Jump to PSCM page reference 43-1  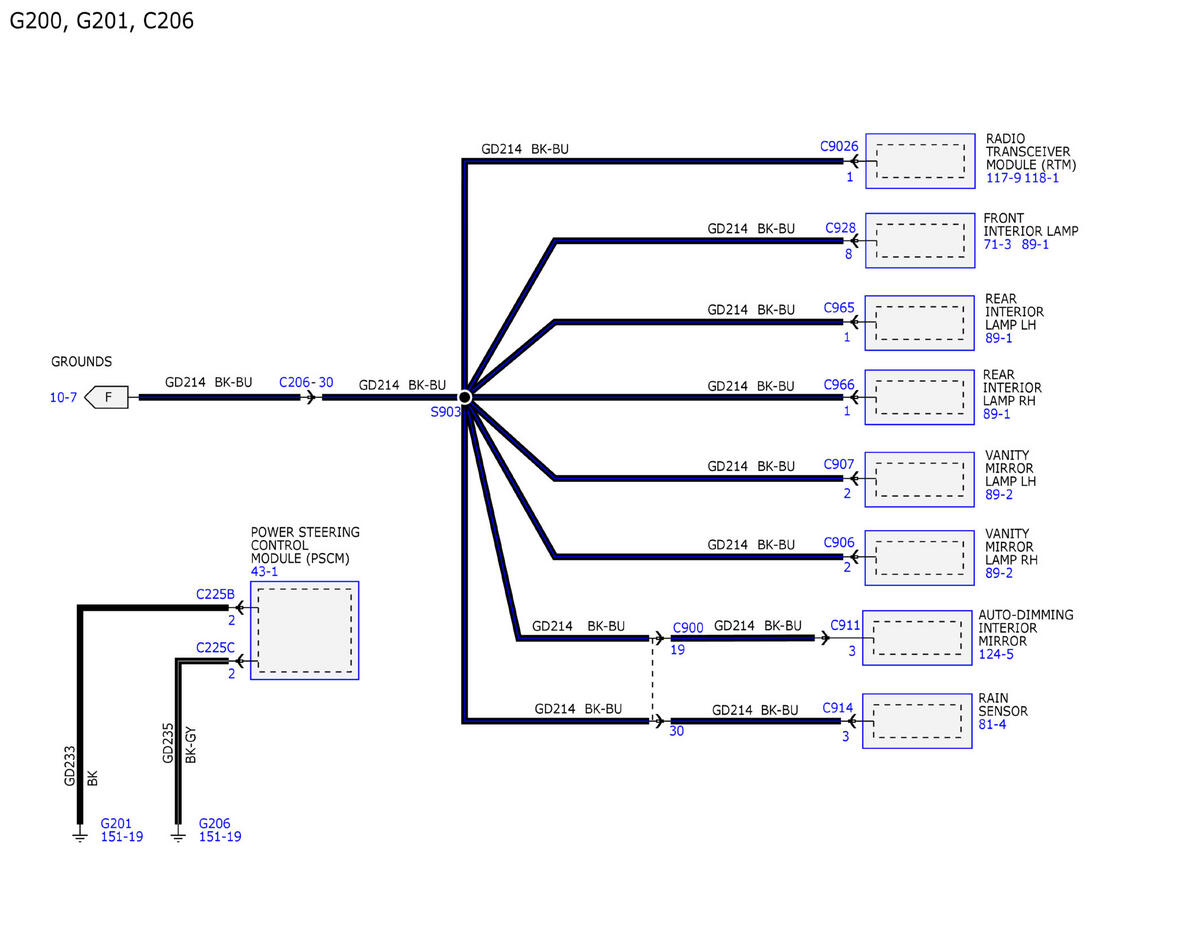[x=265, y=570]
